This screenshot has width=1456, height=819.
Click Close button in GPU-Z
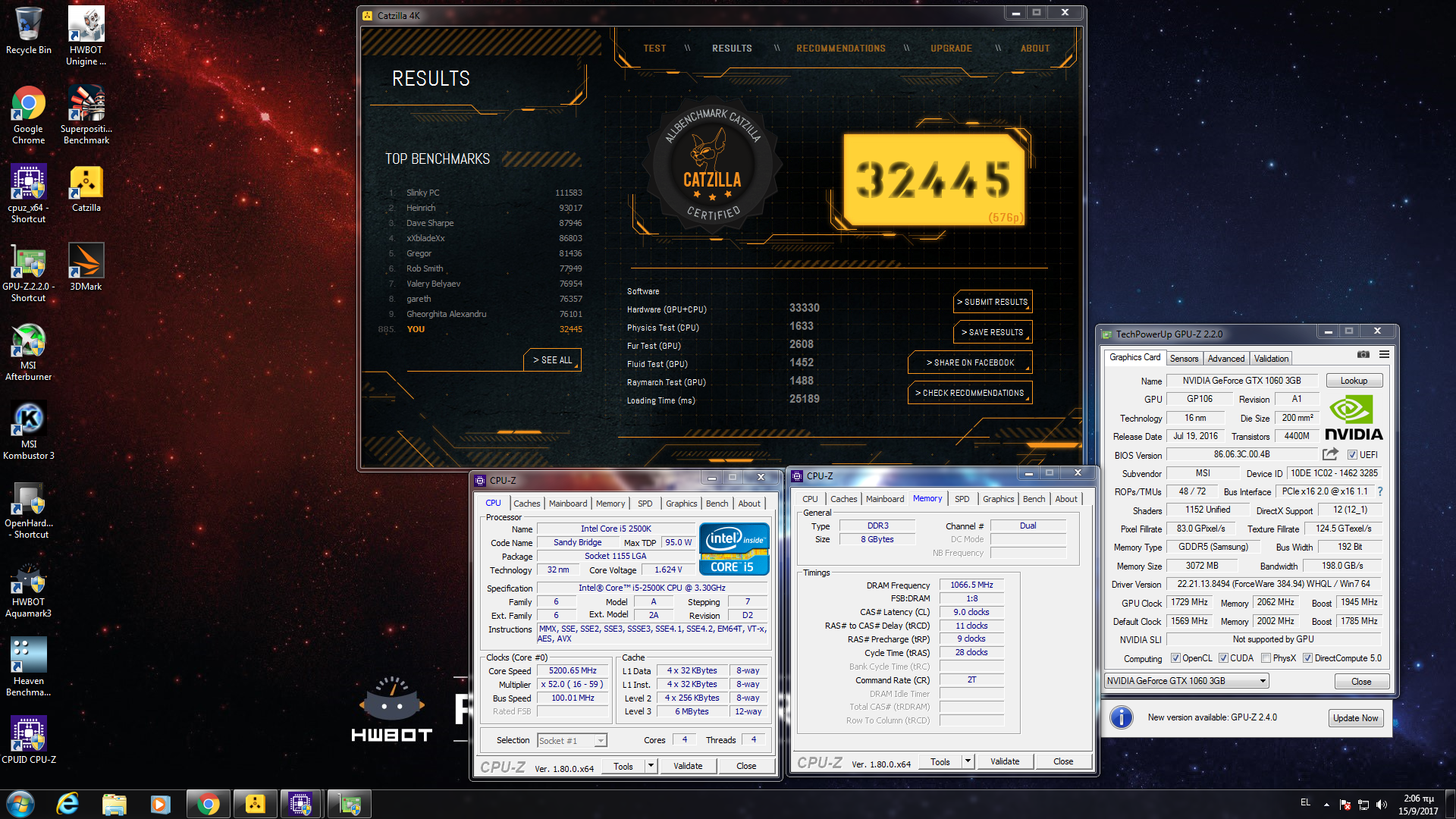tap(1361, 682)
